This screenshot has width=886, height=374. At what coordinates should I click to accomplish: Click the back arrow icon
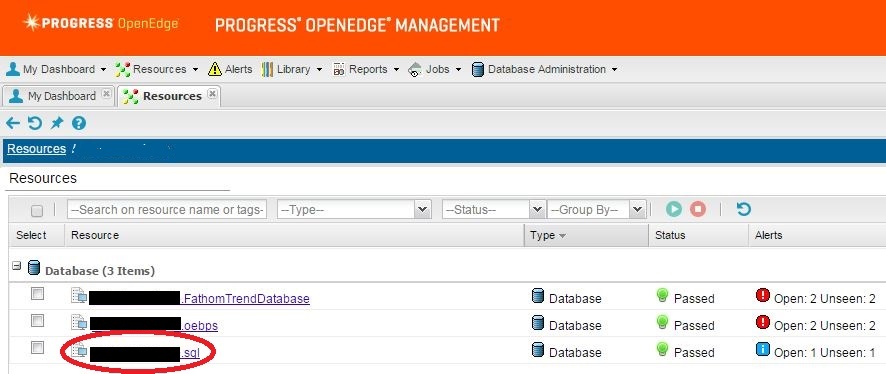[13, 123]
